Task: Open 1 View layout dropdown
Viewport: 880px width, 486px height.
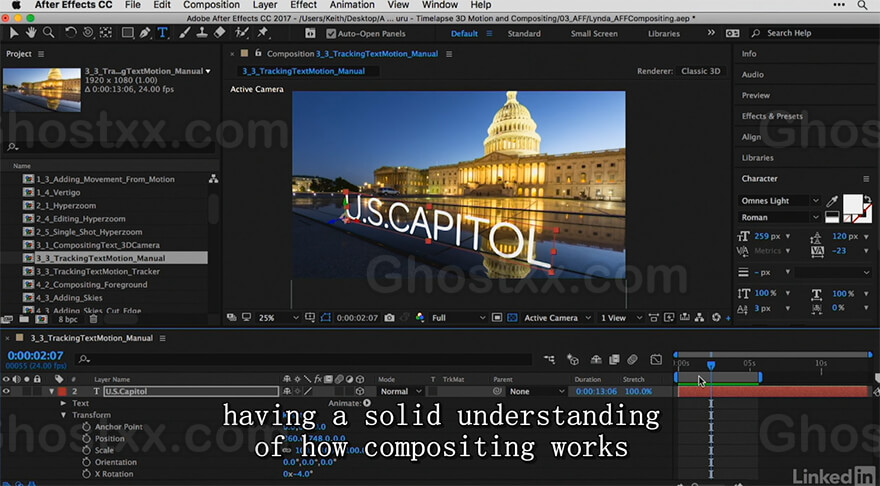Action: pos(621,318)
